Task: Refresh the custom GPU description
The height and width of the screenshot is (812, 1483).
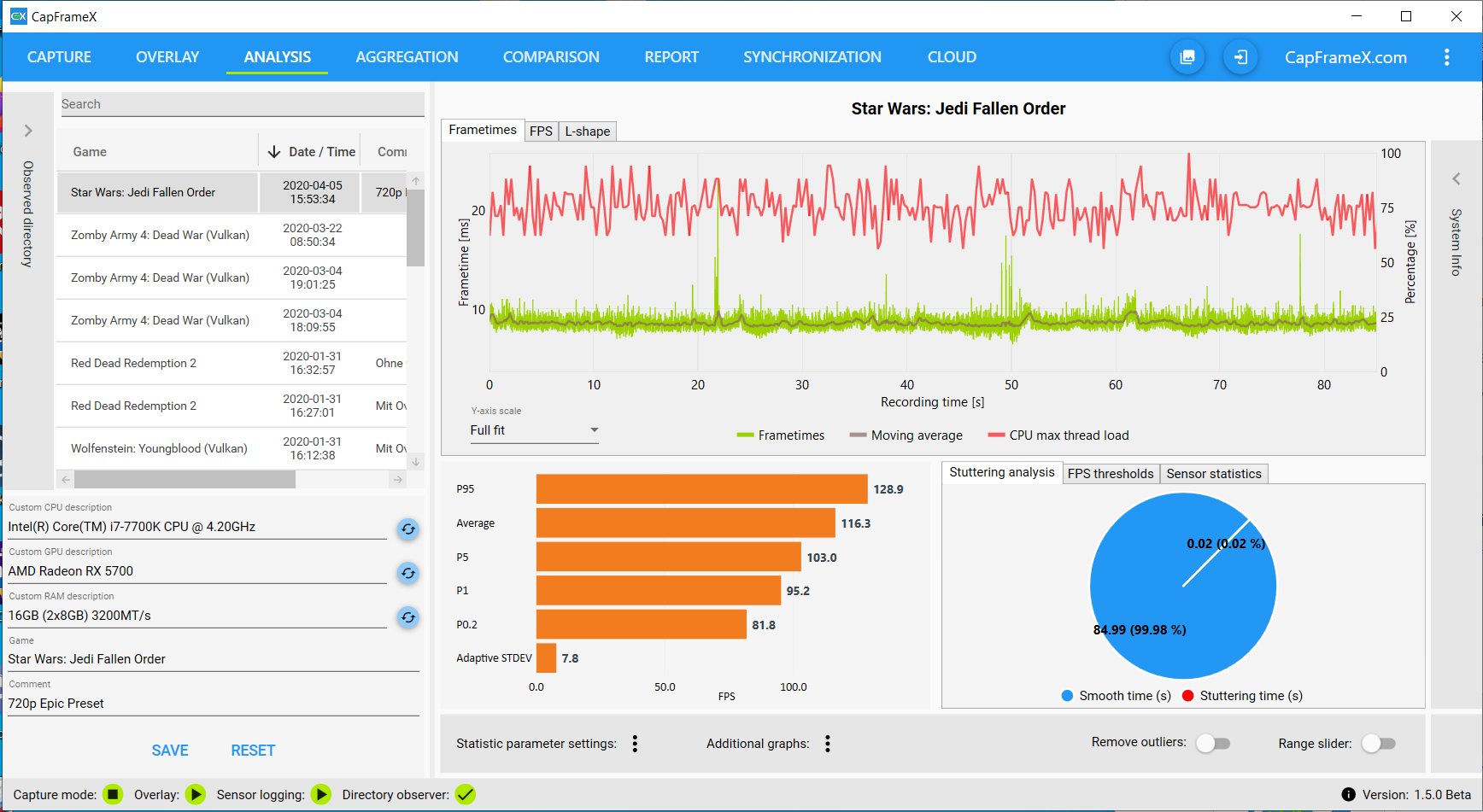Action: pos(408,573)
